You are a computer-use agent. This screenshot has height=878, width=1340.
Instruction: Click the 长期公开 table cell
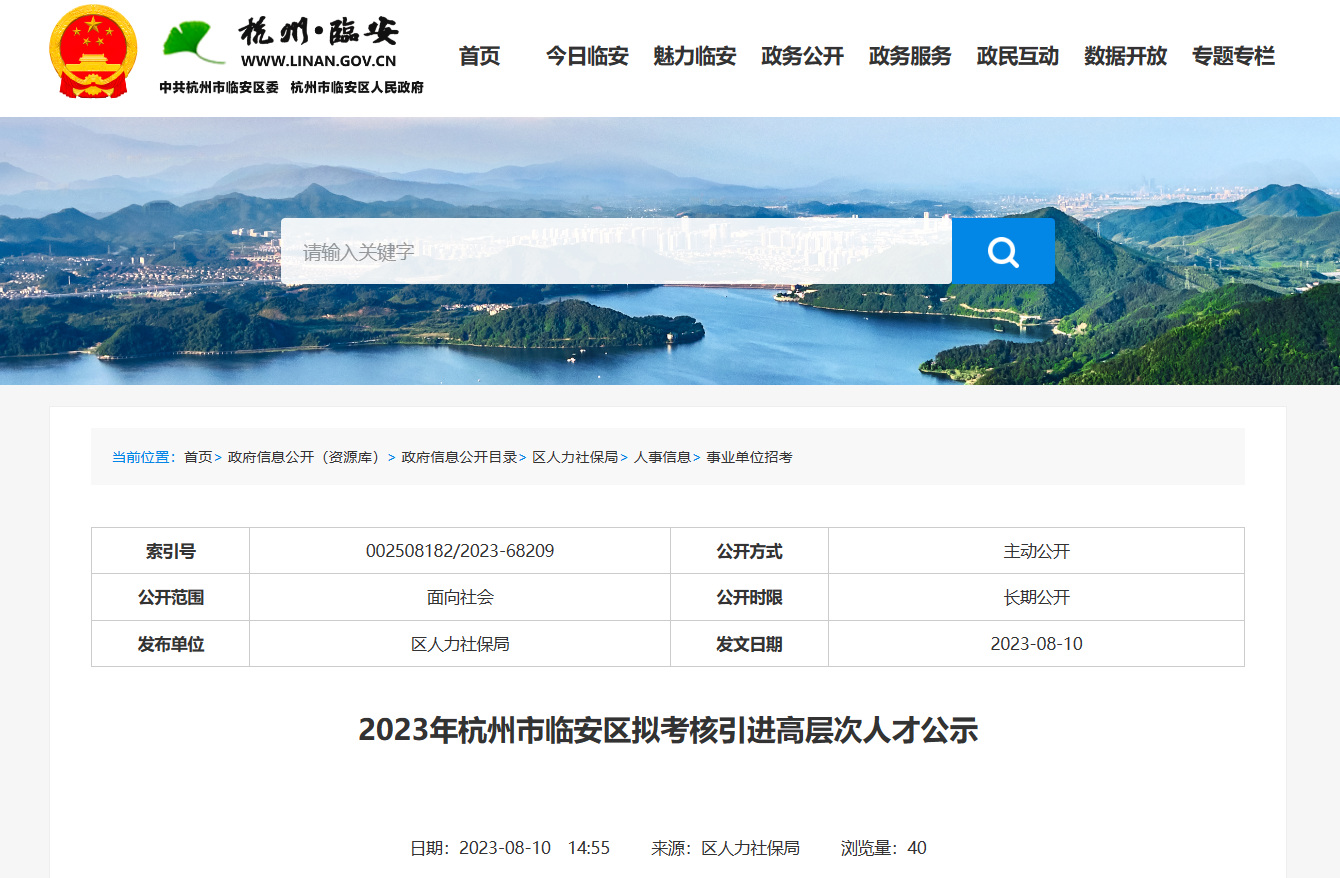pyautogui.click(x=1037, y=598)
